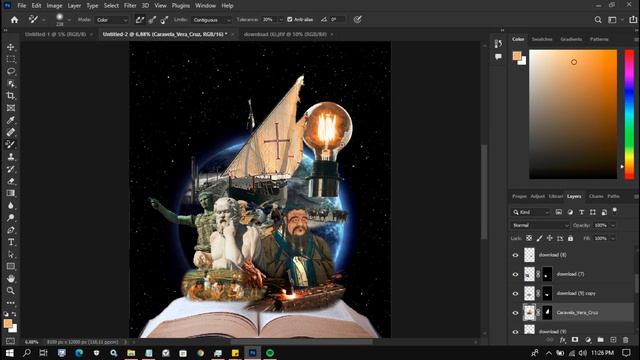Select the Object Selection tool
The height and width of the screenshot is (360, 640).
(11, 84)
